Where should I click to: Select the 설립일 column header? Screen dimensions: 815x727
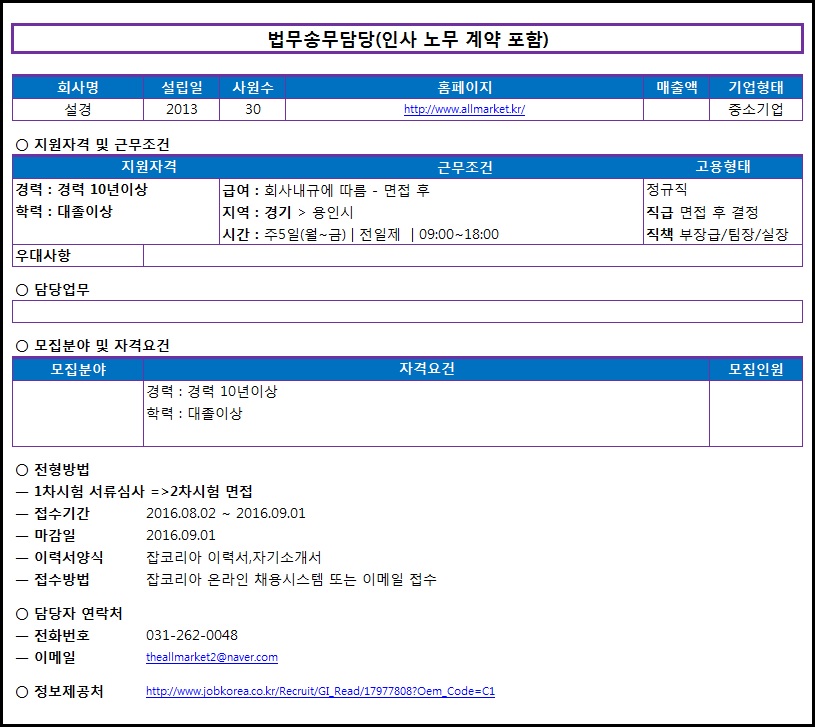pyautogui.click(x=182, y=87)
